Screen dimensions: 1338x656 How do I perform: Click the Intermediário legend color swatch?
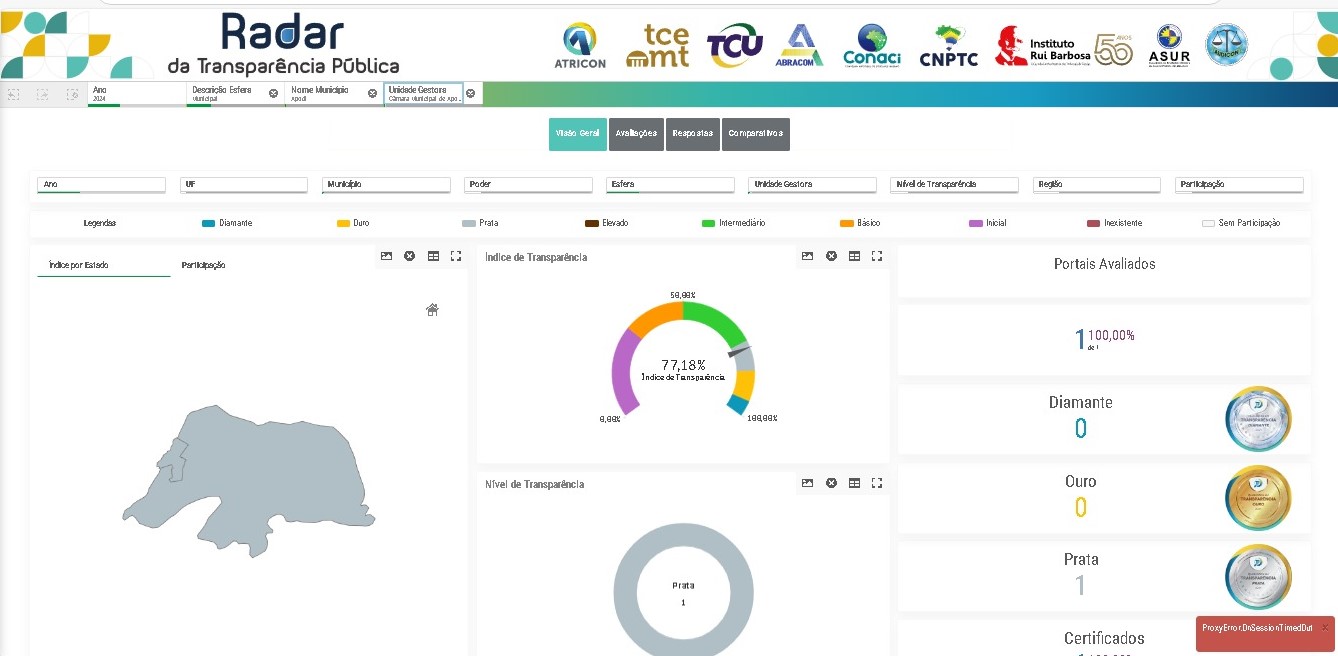pos(708,223)
